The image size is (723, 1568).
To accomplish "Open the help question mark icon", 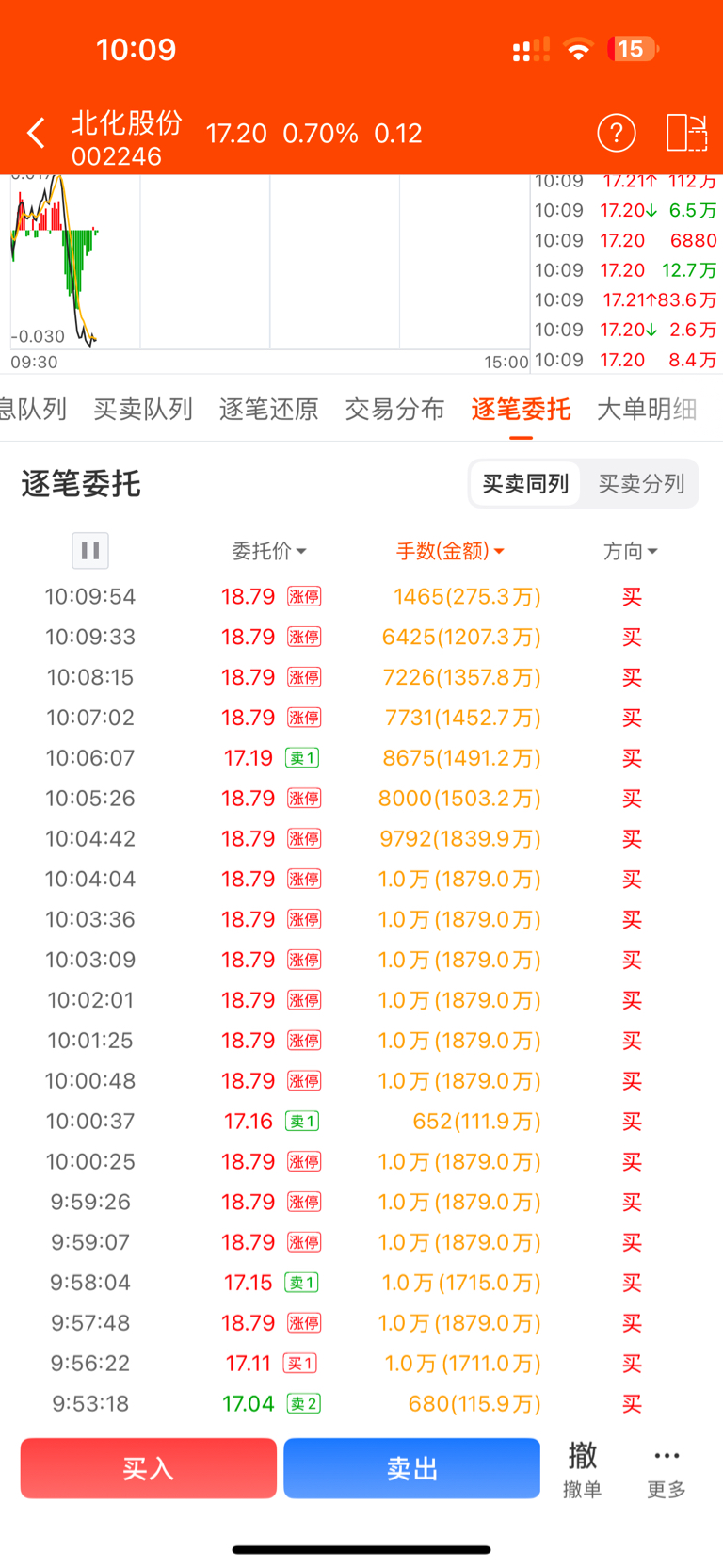I will point(617,133).
